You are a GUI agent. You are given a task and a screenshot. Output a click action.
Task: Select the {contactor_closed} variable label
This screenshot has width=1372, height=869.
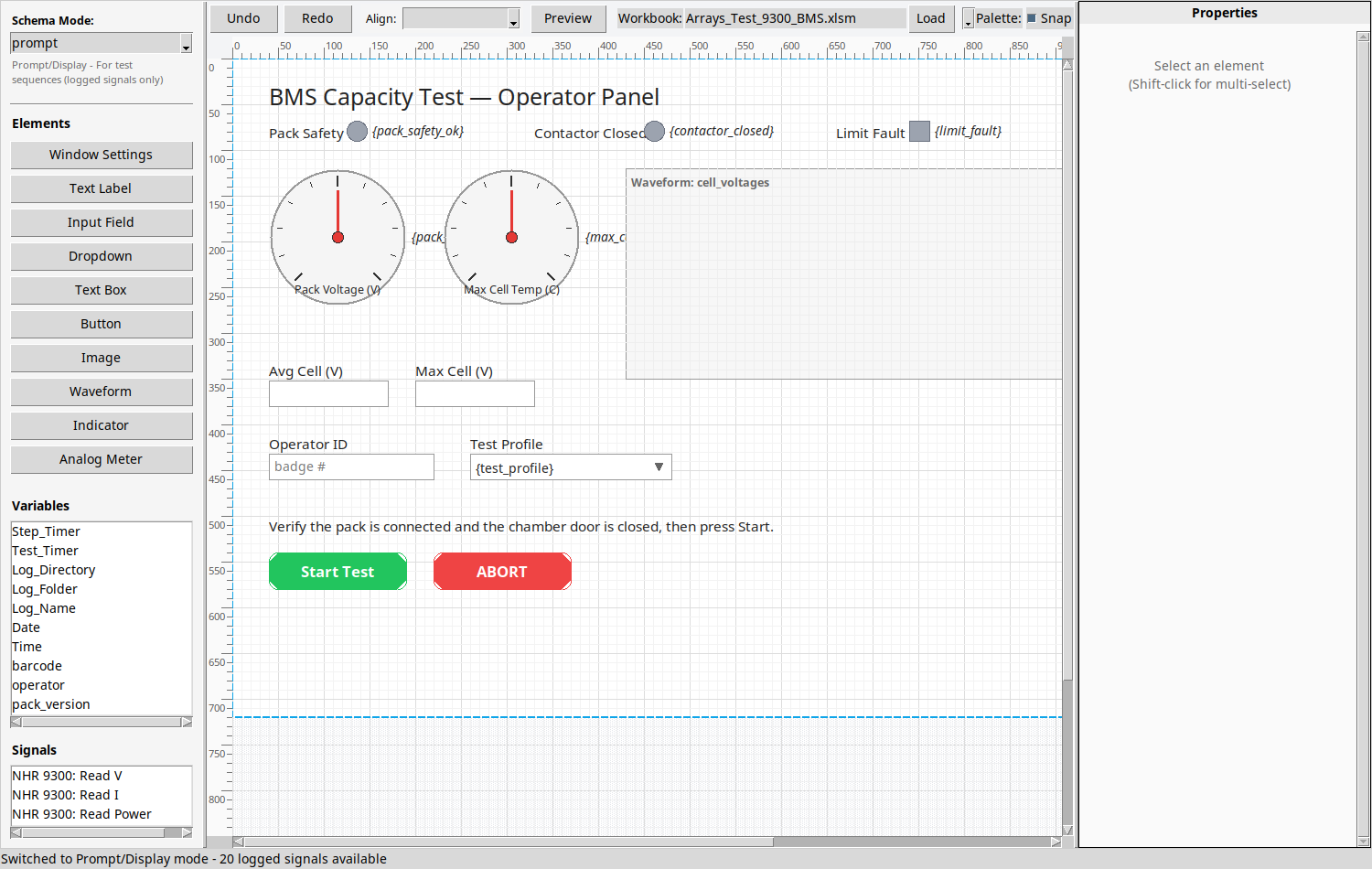(722, 131)
